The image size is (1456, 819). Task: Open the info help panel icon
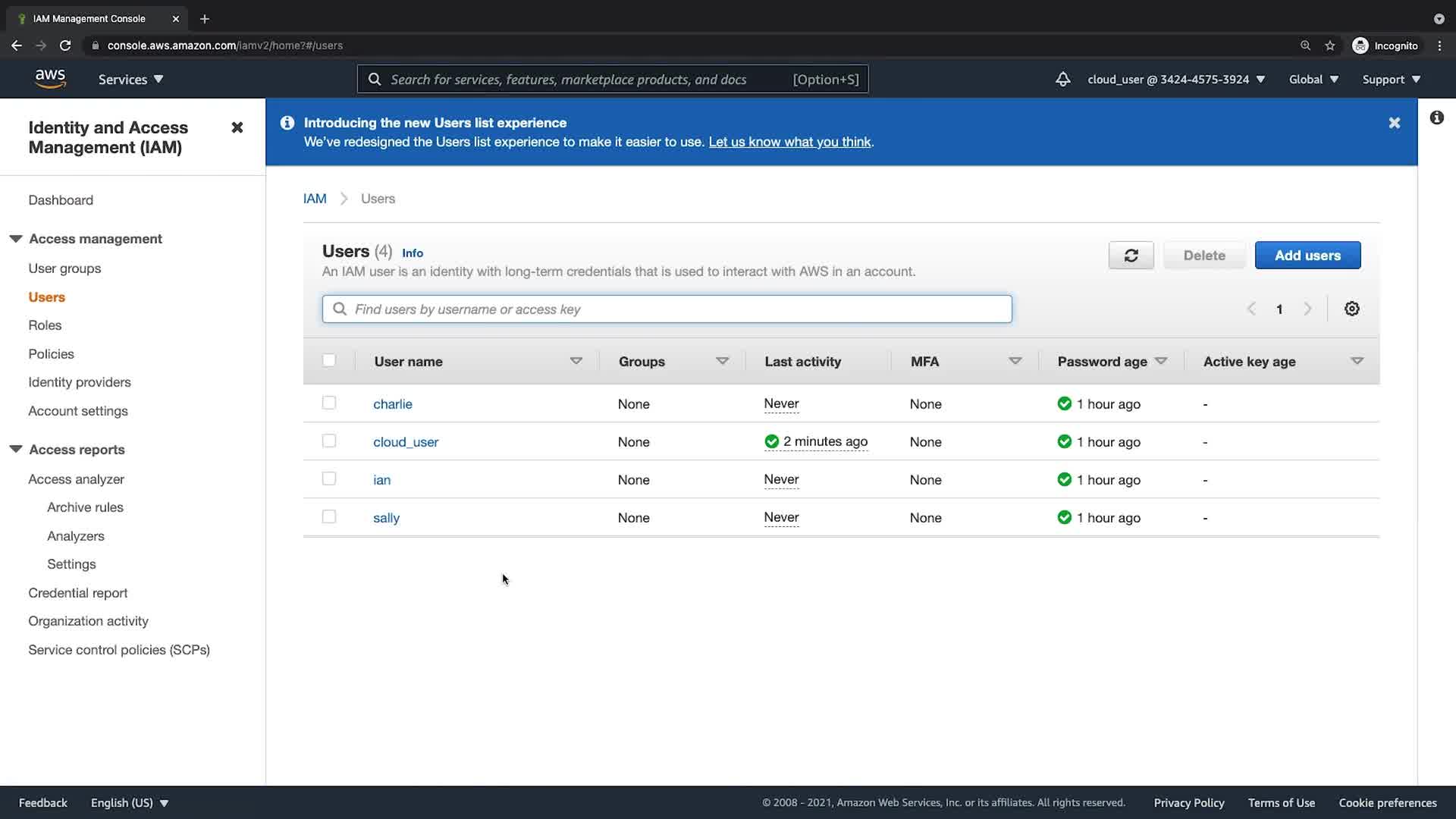coord(1436,118)
